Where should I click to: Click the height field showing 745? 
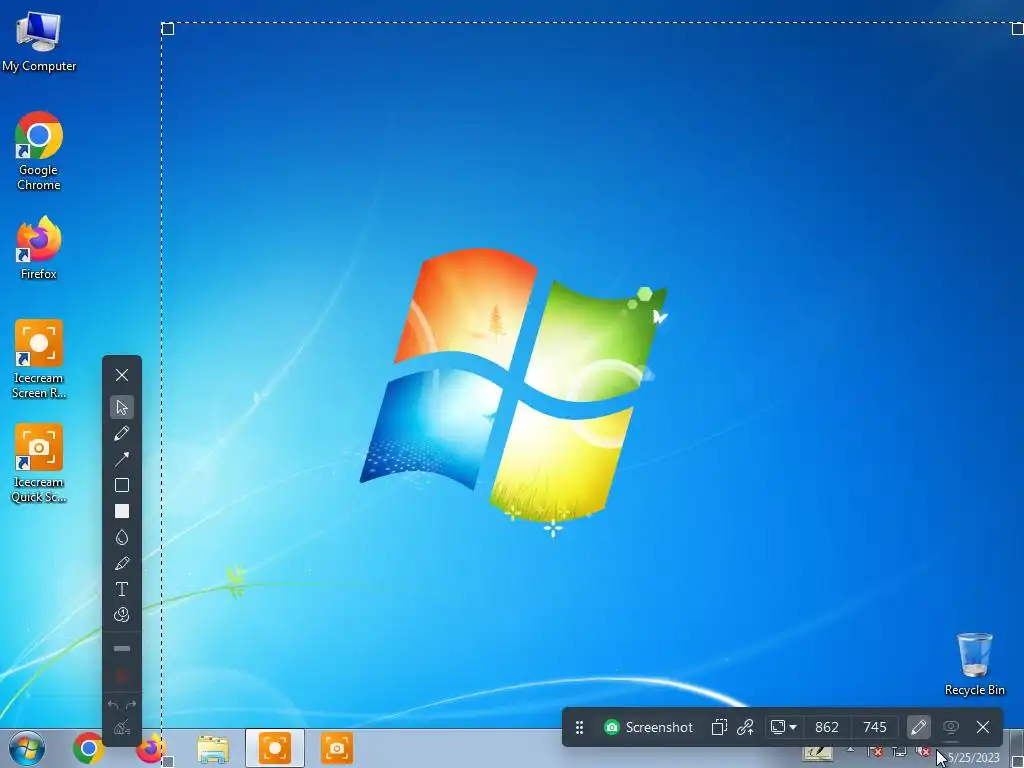point(874,728)
